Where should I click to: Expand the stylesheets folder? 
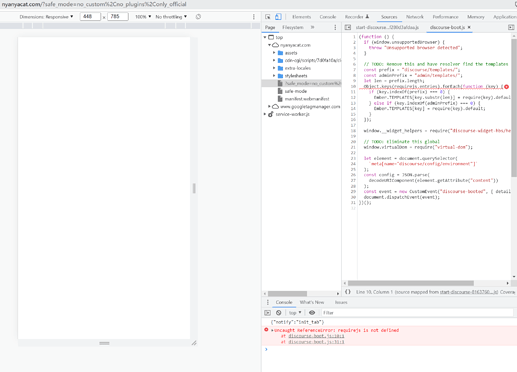274,76
